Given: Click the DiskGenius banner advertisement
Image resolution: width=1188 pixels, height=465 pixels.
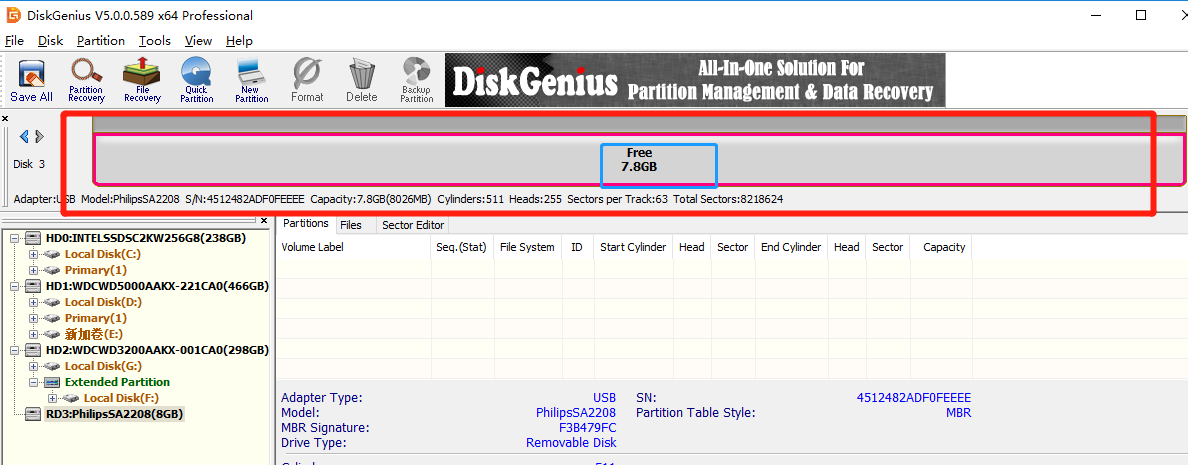Looking at the screenshot, I should [x=695, y=80].
